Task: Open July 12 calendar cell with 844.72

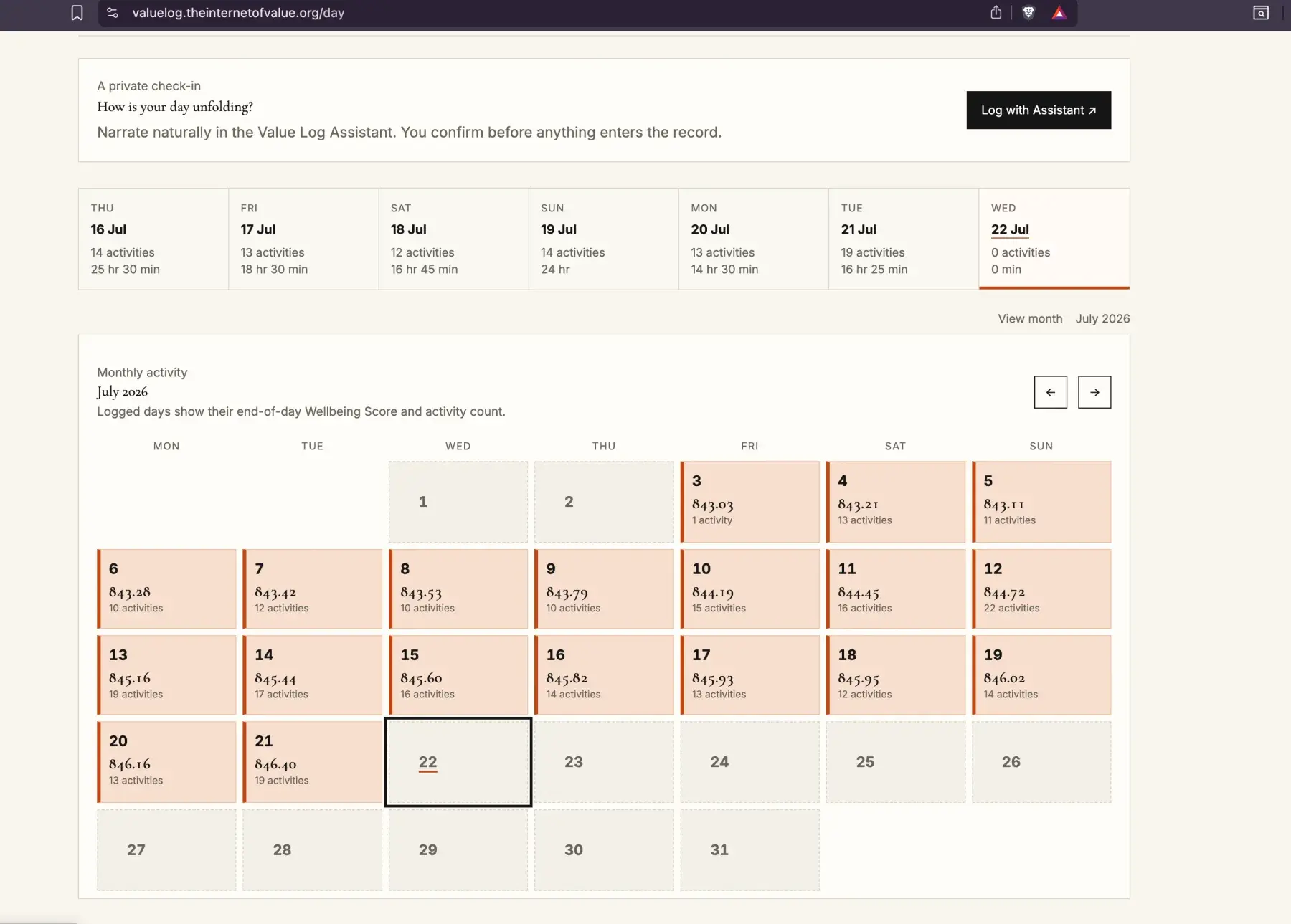Action: point(1041,589)
